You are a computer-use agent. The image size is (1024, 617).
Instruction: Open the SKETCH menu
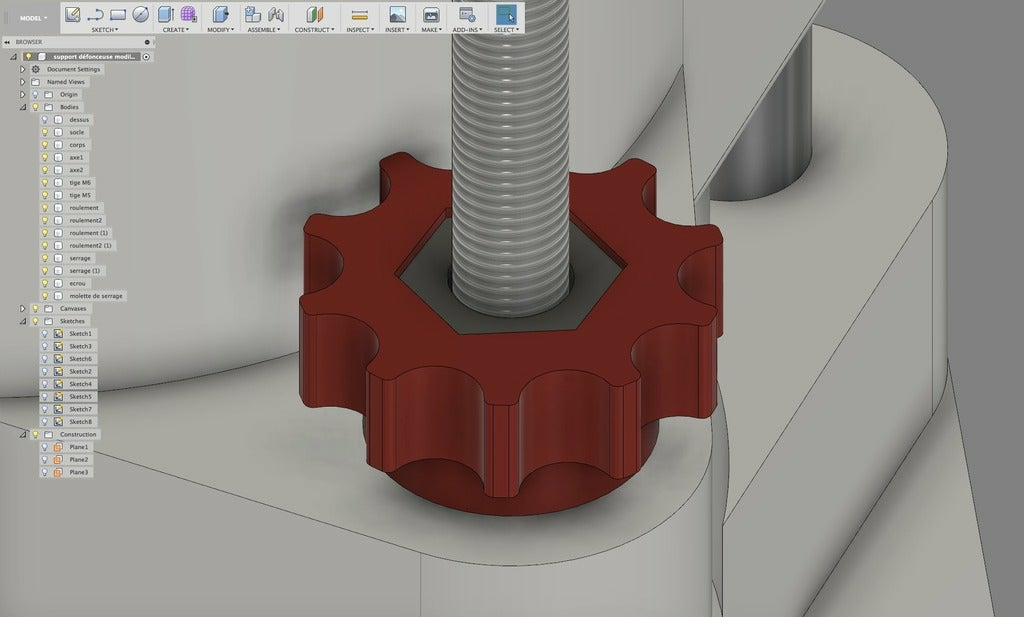[x=104, y=29]
